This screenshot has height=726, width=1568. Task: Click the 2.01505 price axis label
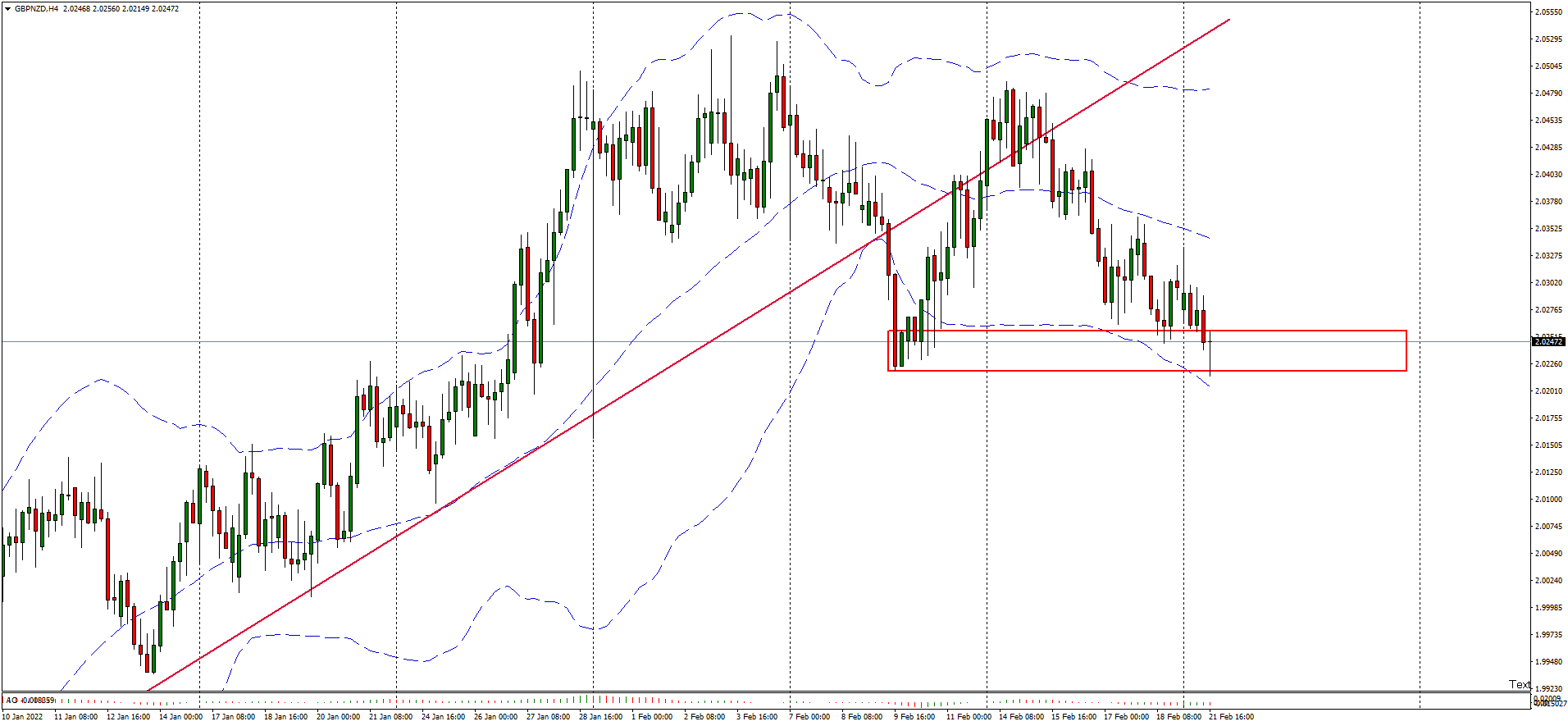coord(1547,445)
